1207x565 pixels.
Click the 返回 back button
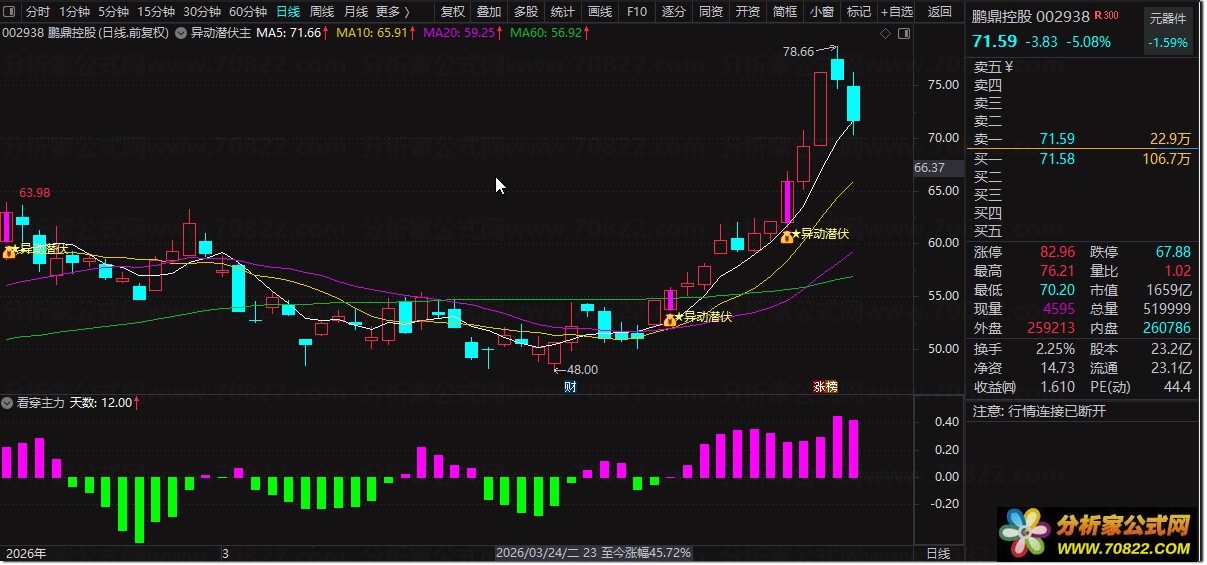point(940,12)
